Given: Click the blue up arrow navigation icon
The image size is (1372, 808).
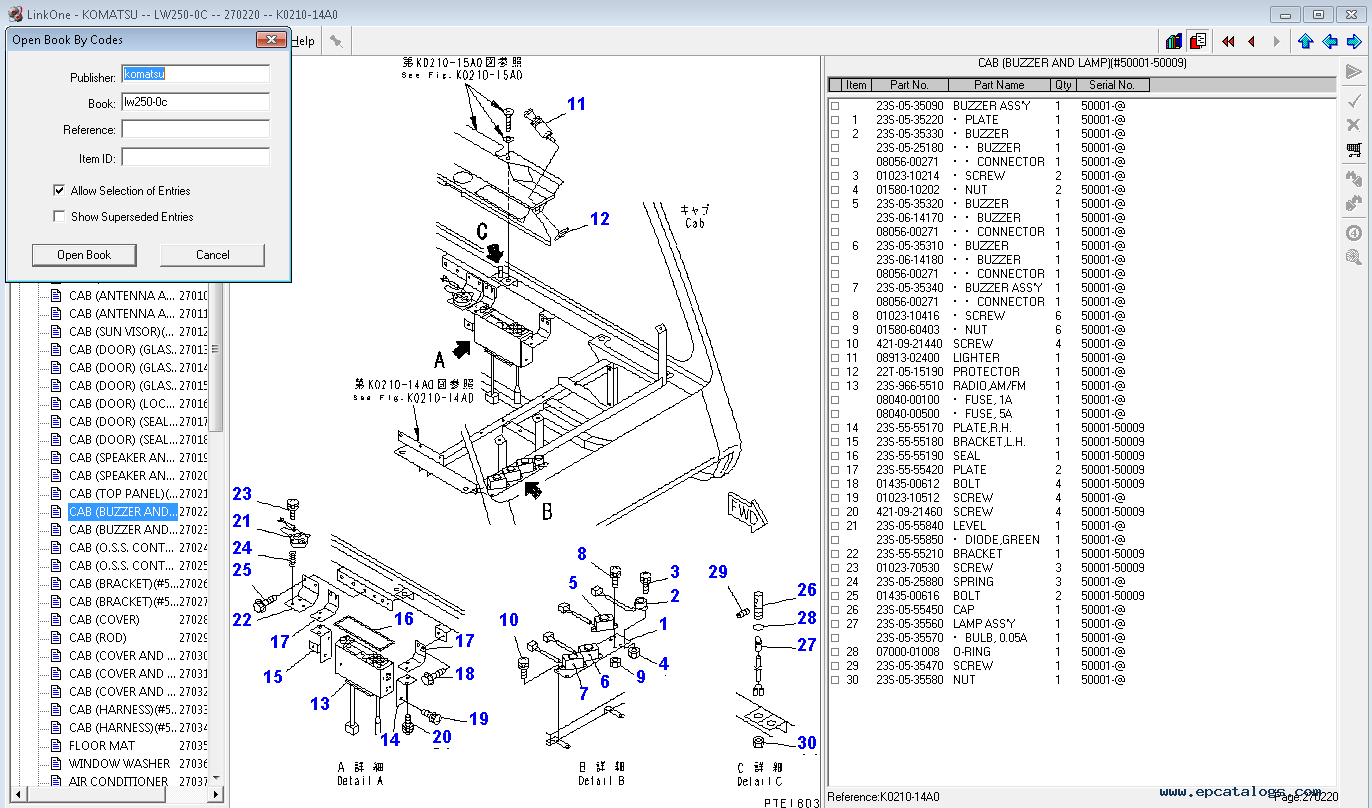Looking at the screenshot, I should (x=1305, y=41).
